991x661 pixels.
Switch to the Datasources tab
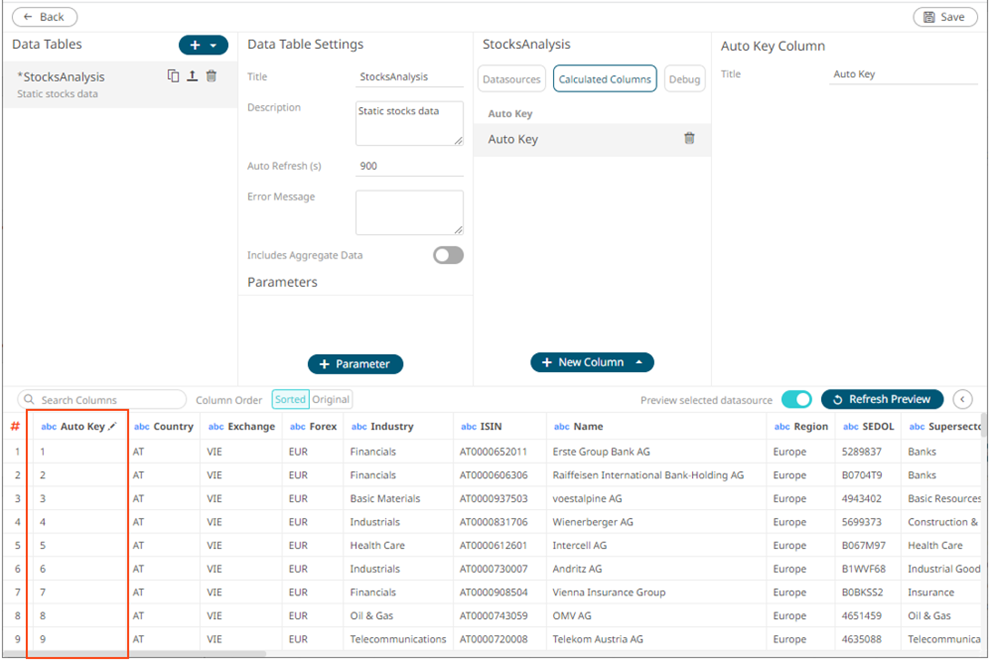tap(512, 79)
